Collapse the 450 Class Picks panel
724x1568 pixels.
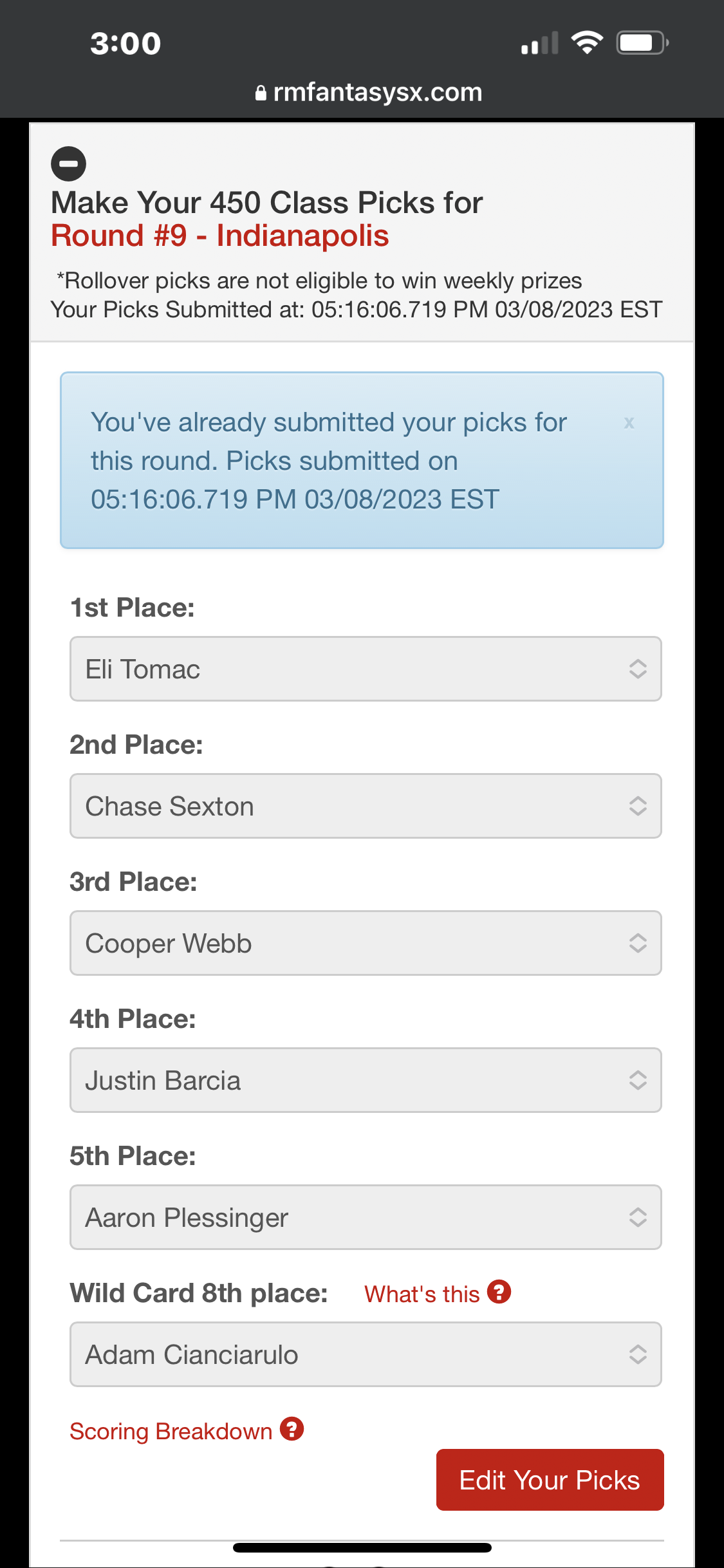tap(68, 163)
